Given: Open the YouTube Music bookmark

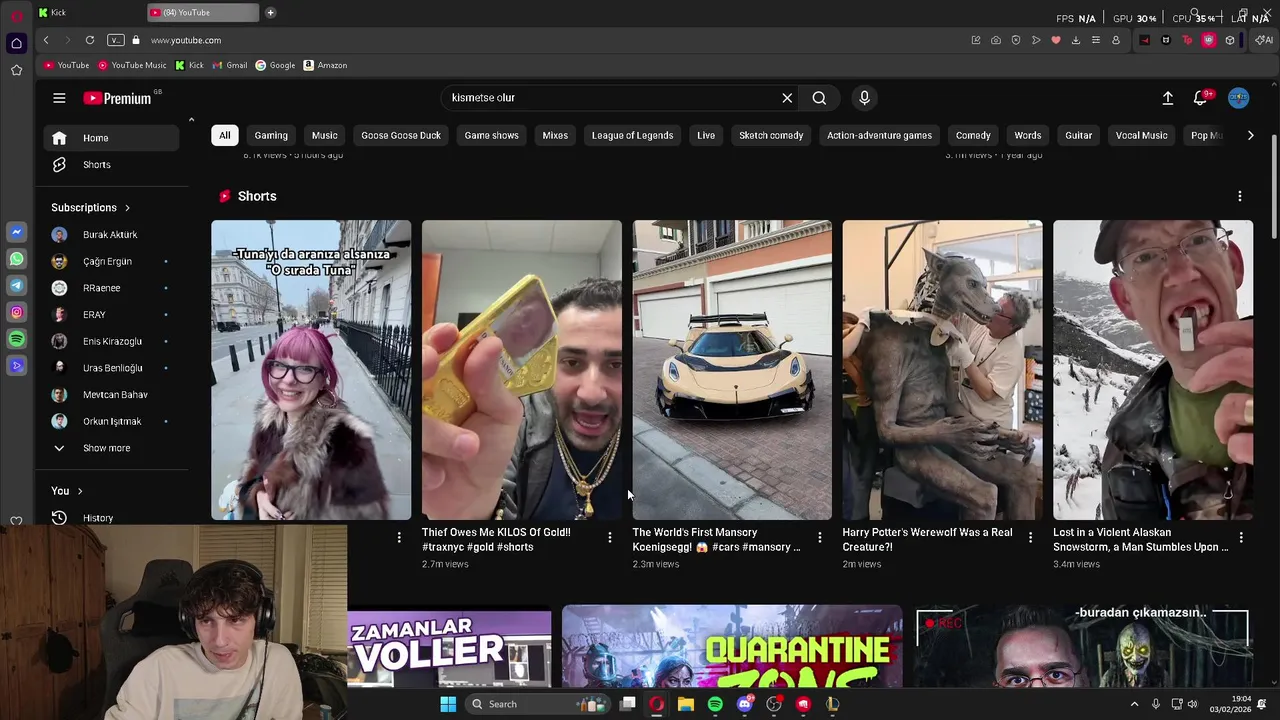Looking at the screenshot, I should coord(132,65).
